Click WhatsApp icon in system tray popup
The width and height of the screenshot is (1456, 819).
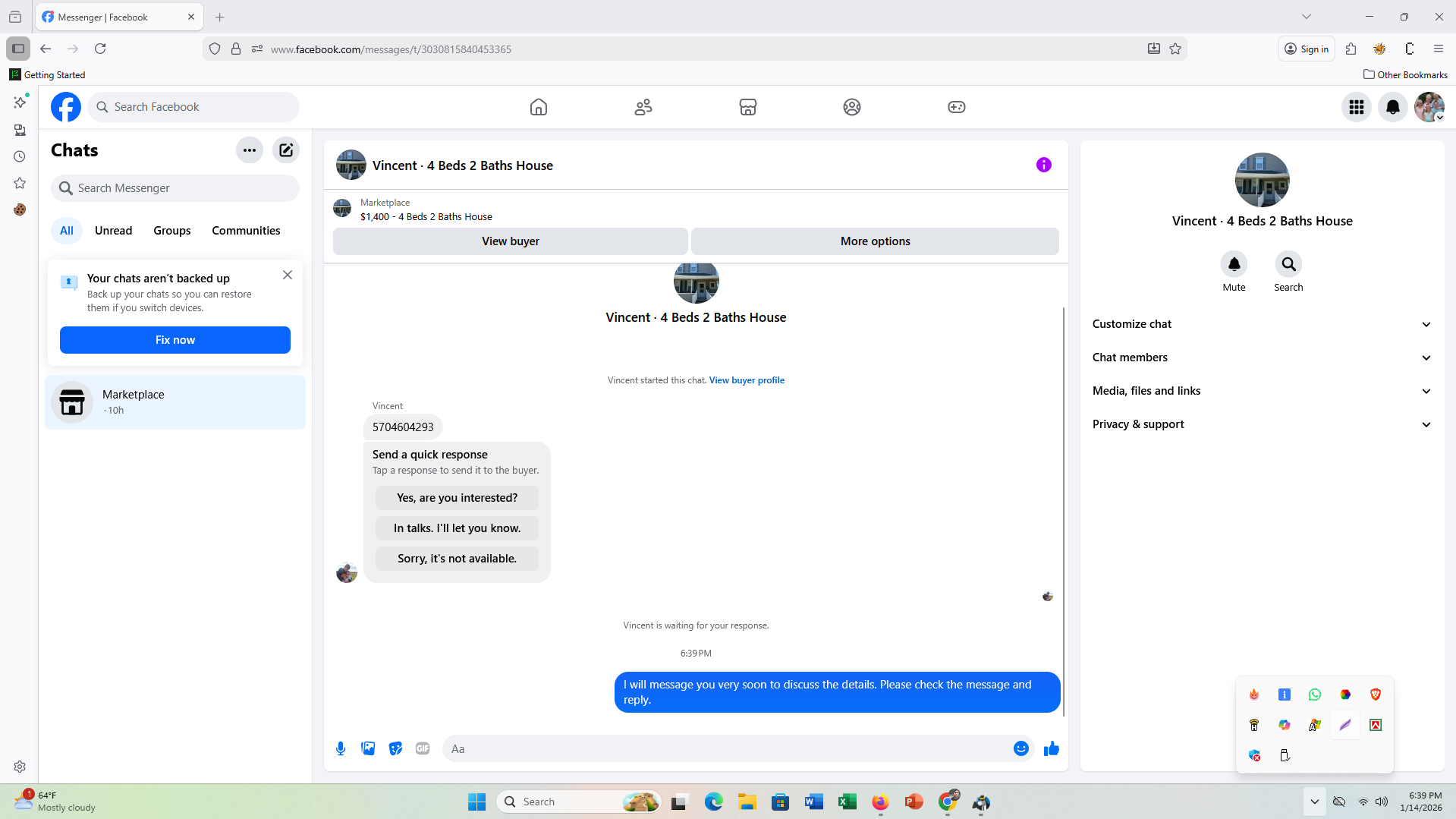[x=1315, y=695]
